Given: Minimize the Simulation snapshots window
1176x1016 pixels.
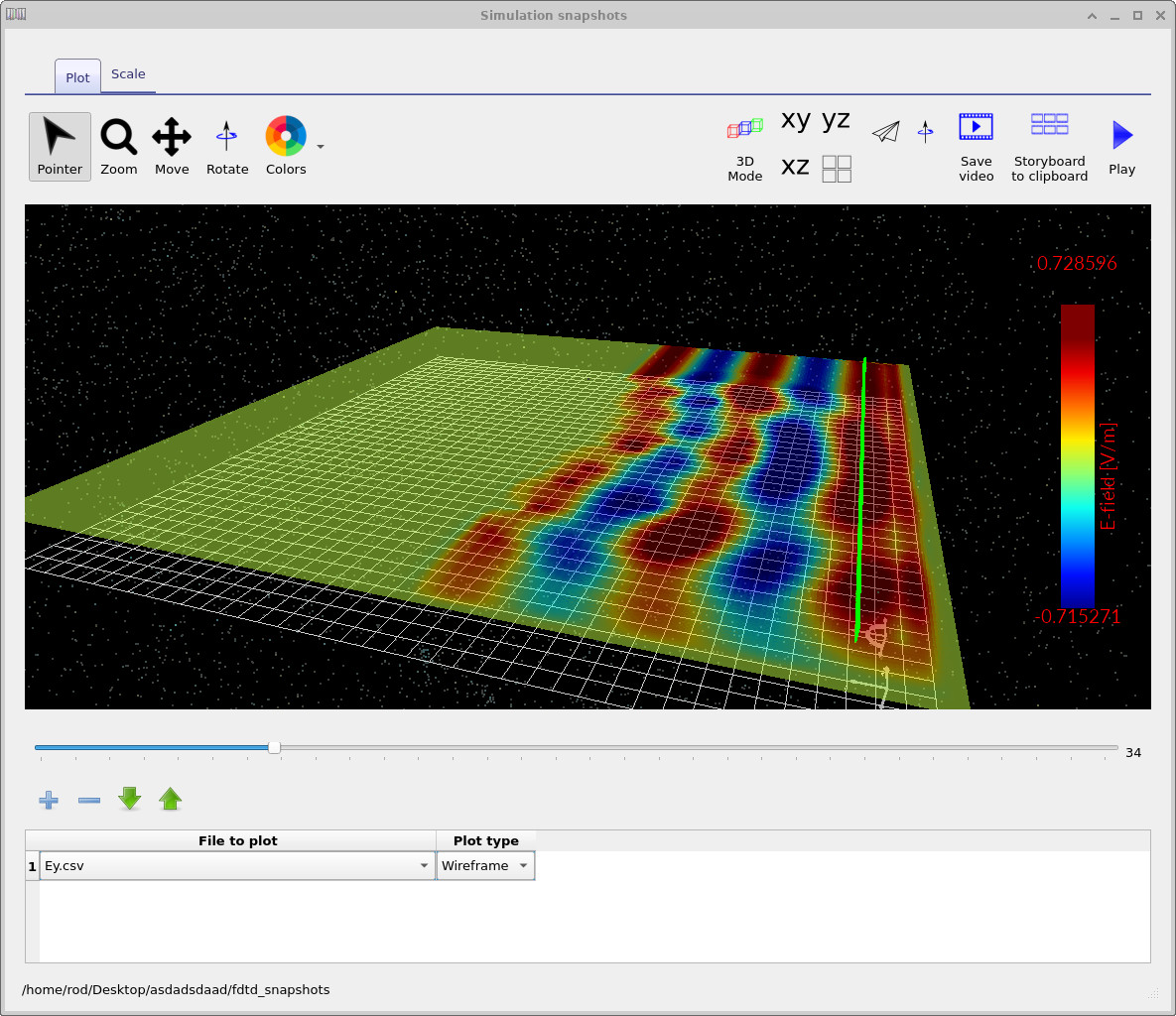Looking at the screenshot, I should pos(1115,16).
